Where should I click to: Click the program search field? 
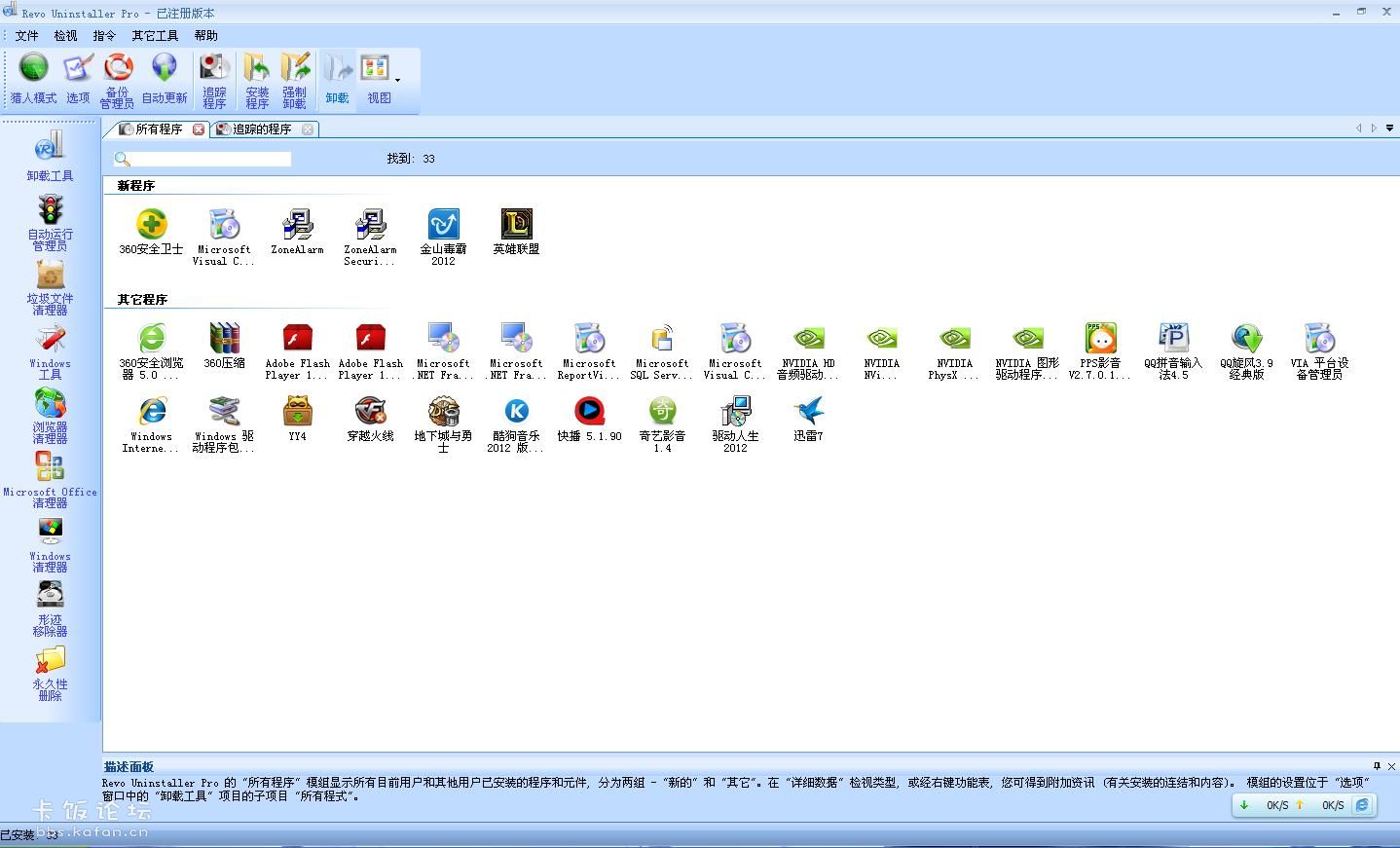(x=211, y=159)
